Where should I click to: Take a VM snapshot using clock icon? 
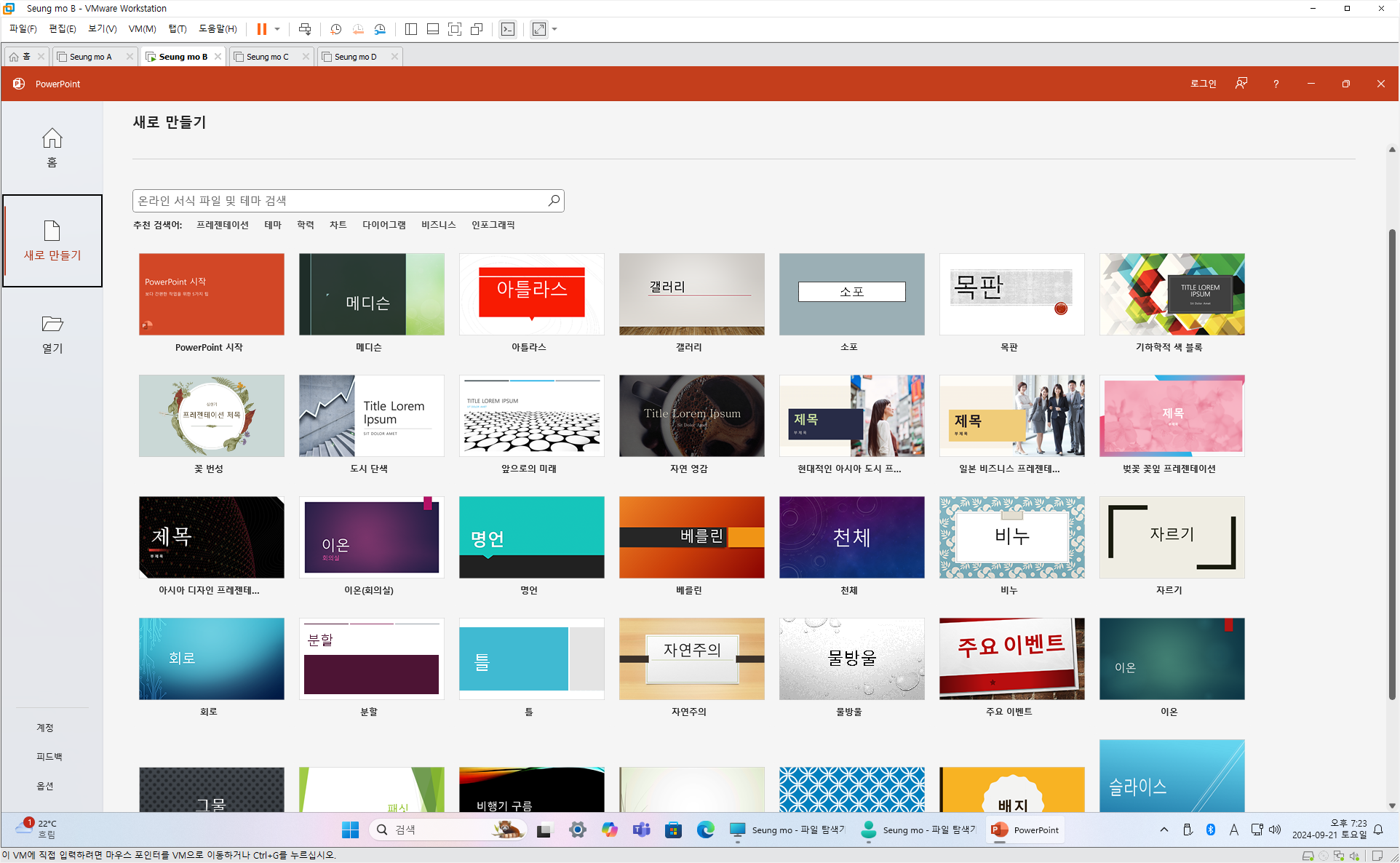[335, 29]
